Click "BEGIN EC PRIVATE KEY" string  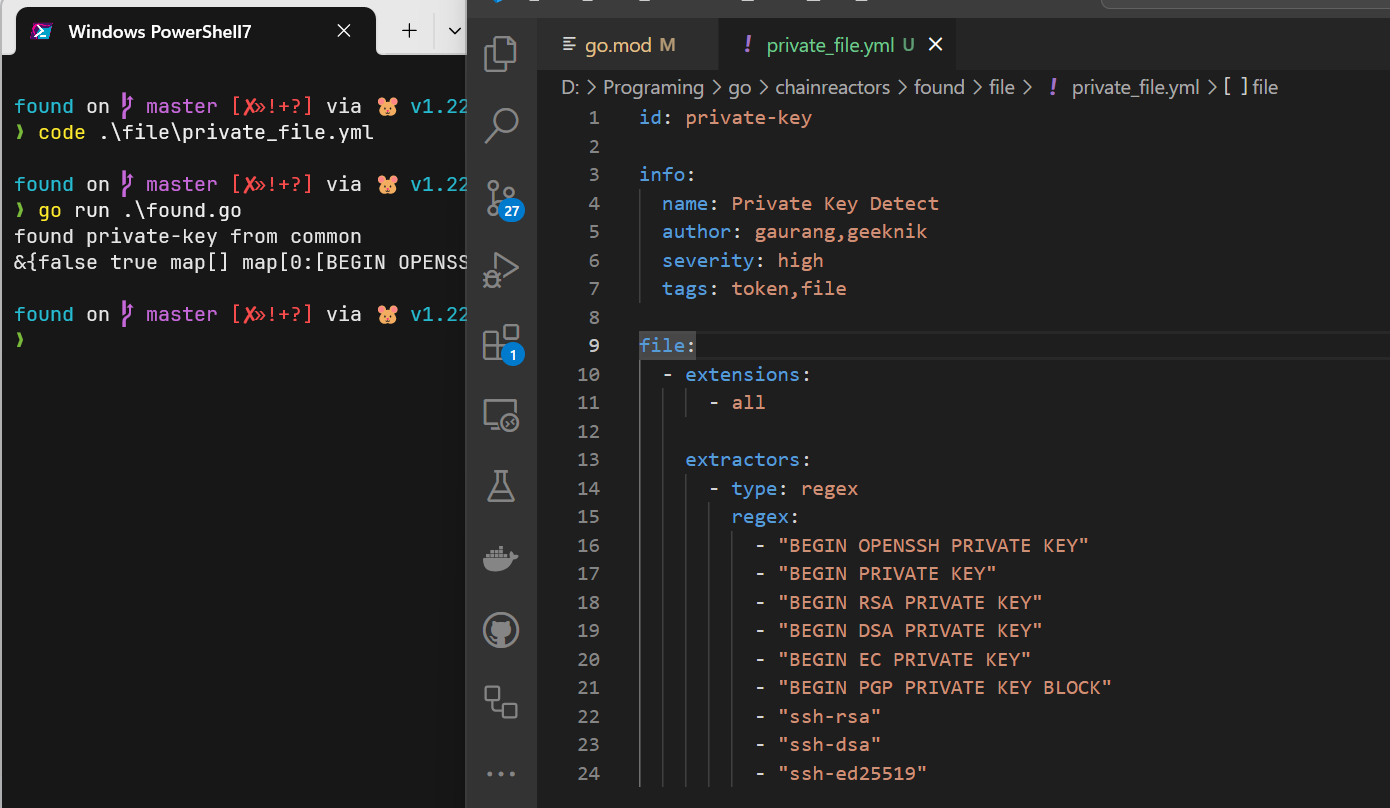[904, 660]
